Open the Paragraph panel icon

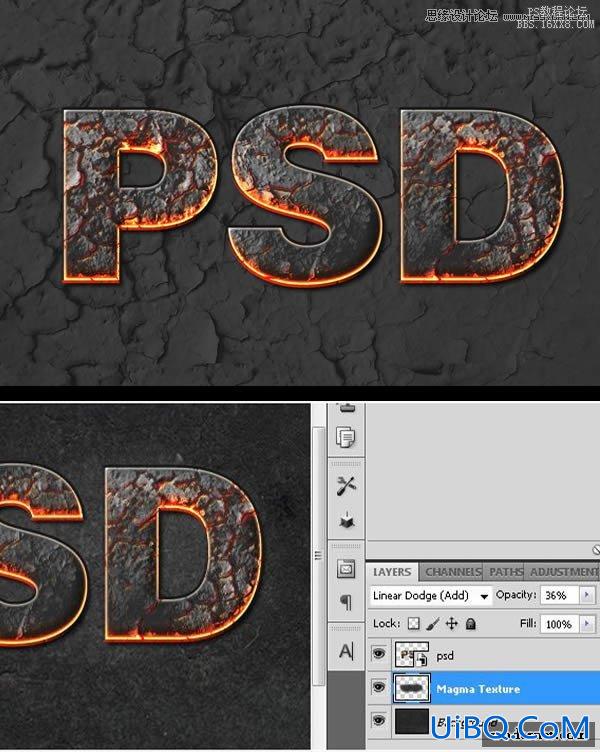point(346,601)
